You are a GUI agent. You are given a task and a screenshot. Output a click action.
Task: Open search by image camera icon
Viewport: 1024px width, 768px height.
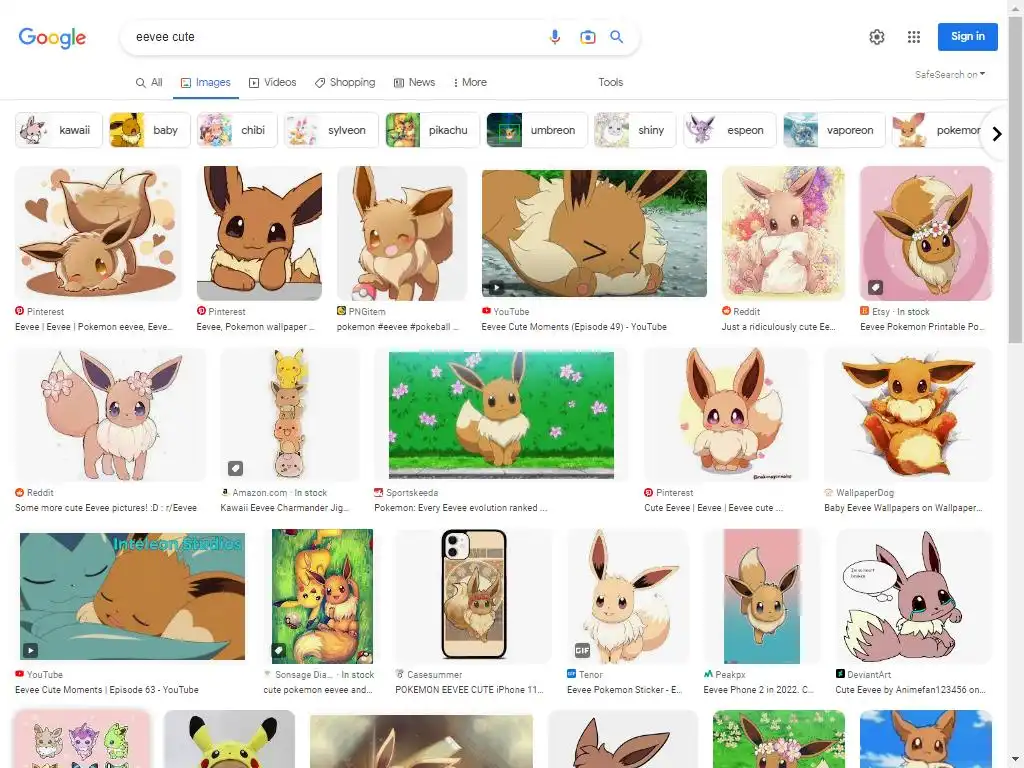(x=588, y=37)
